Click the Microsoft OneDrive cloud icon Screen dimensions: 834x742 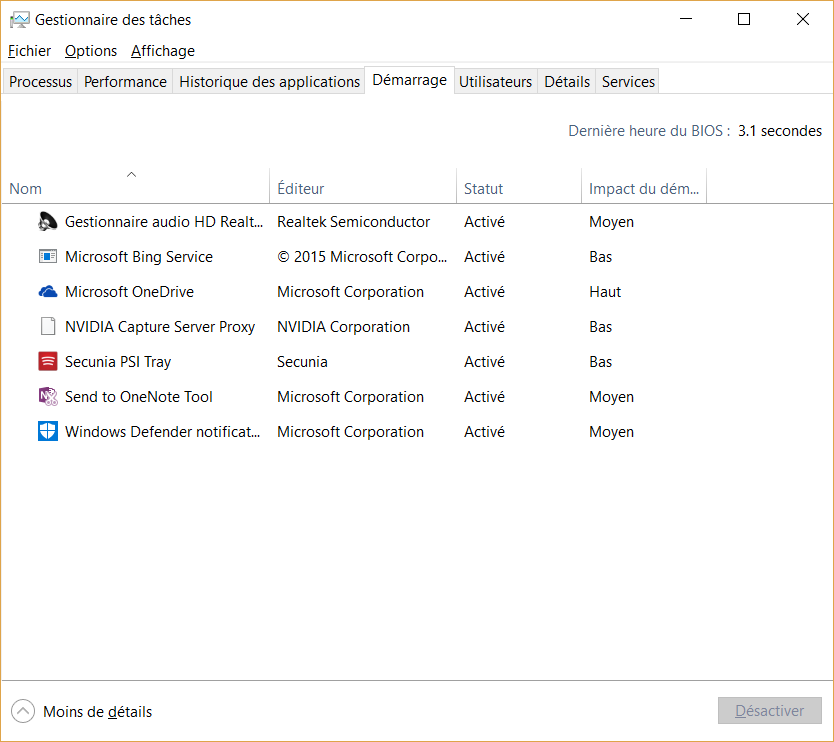[x=48, y=291]
